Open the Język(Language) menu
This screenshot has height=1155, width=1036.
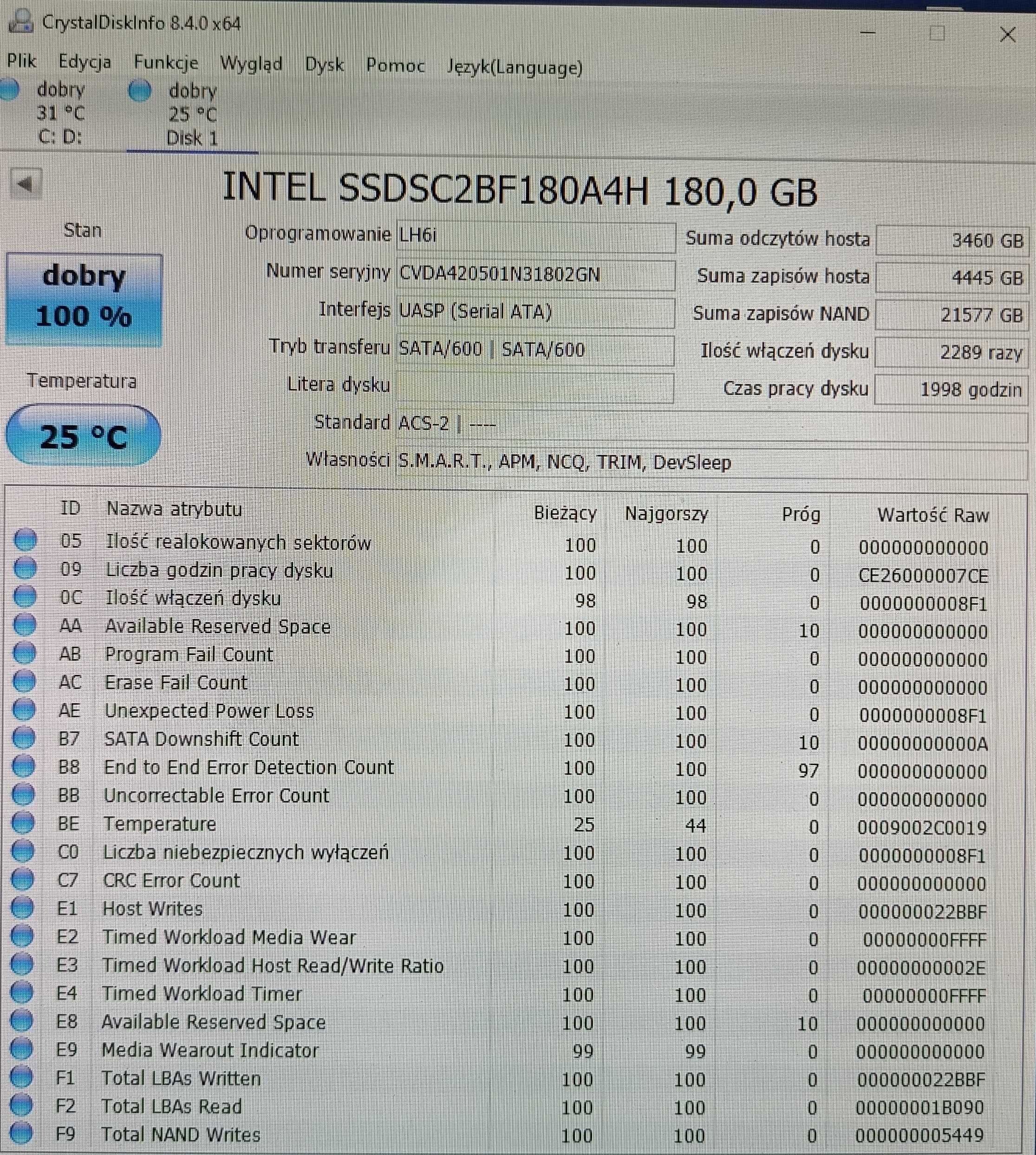(x=515, y=68)
